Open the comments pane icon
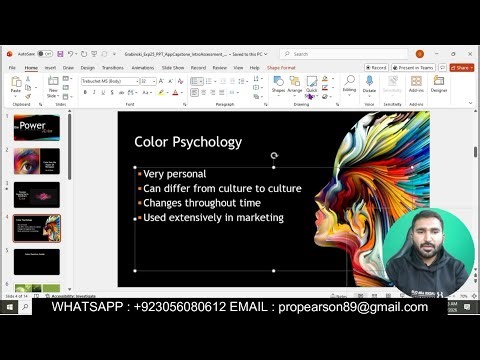Image resolution: width=480 pixels, height=360 pixels. [x=442, y=68]
